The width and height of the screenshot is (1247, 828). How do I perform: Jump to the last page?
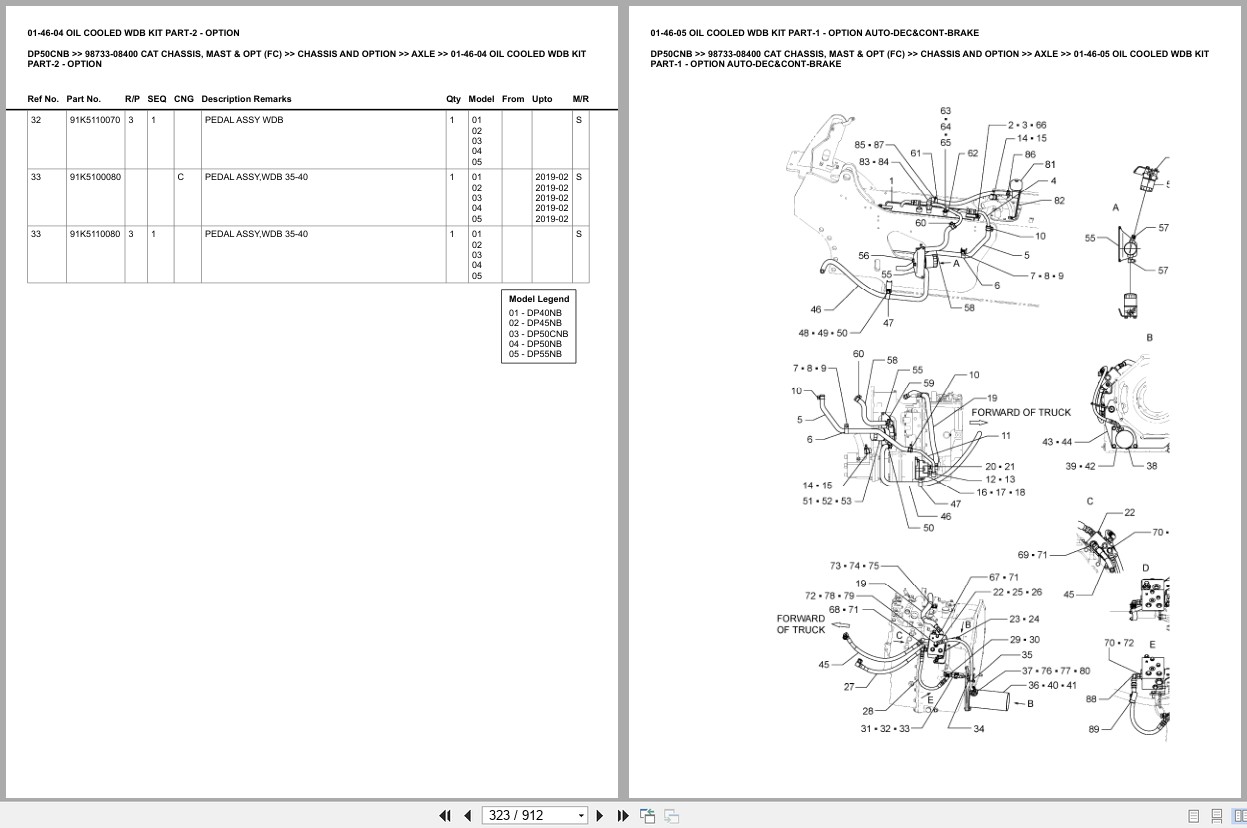(x=623, y=815)
